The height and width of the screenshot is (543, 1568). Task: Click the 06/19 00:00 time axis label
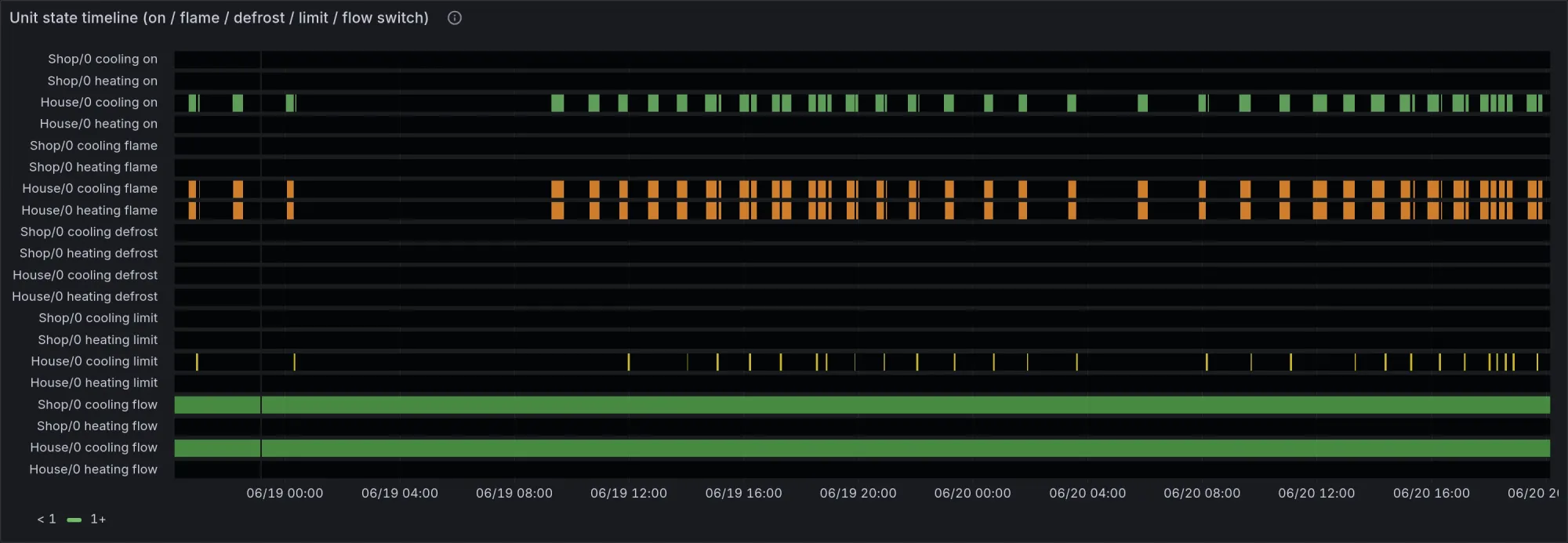point(285,493)
